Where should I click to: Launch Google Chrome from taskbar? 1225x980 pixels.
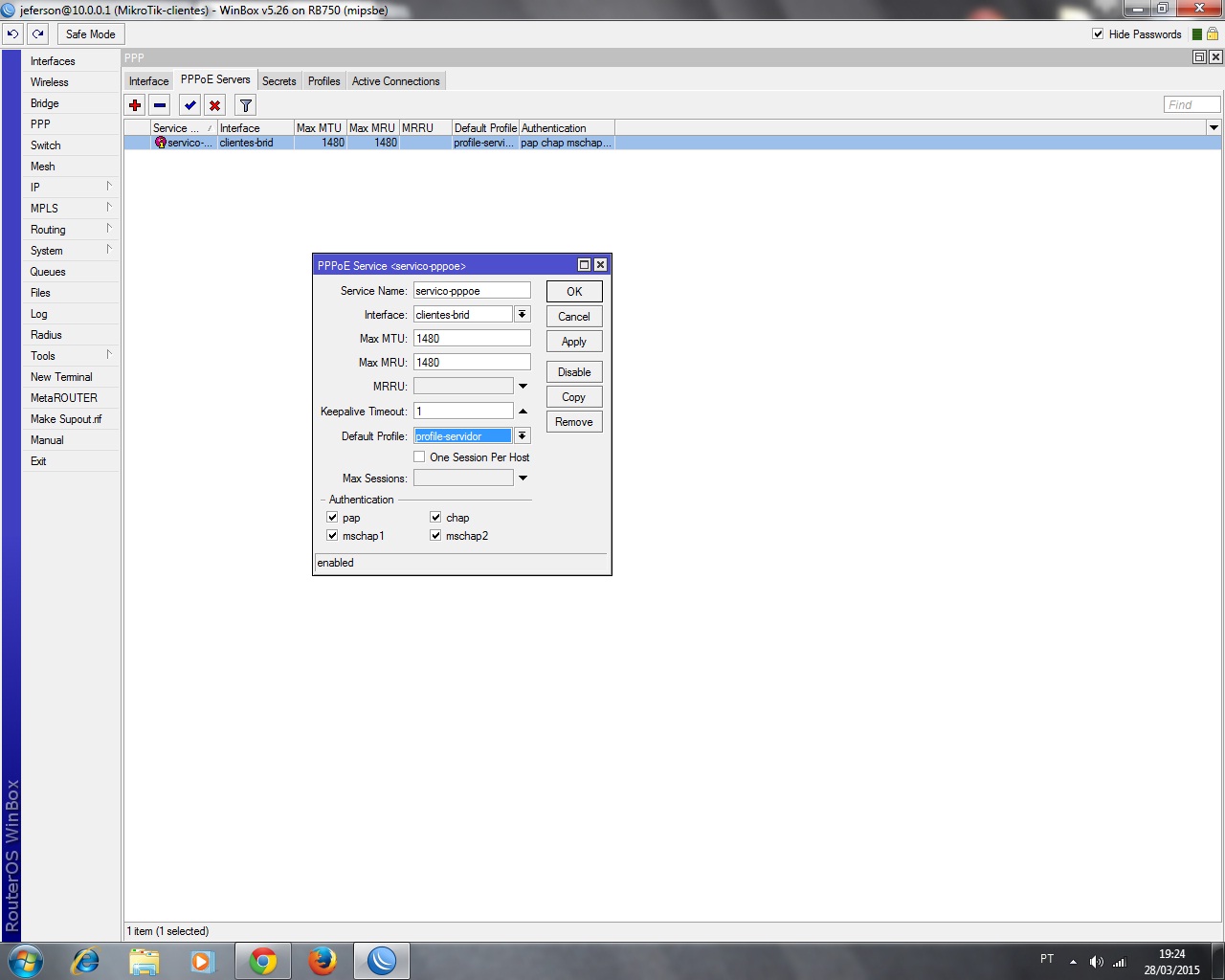[263, 960]
